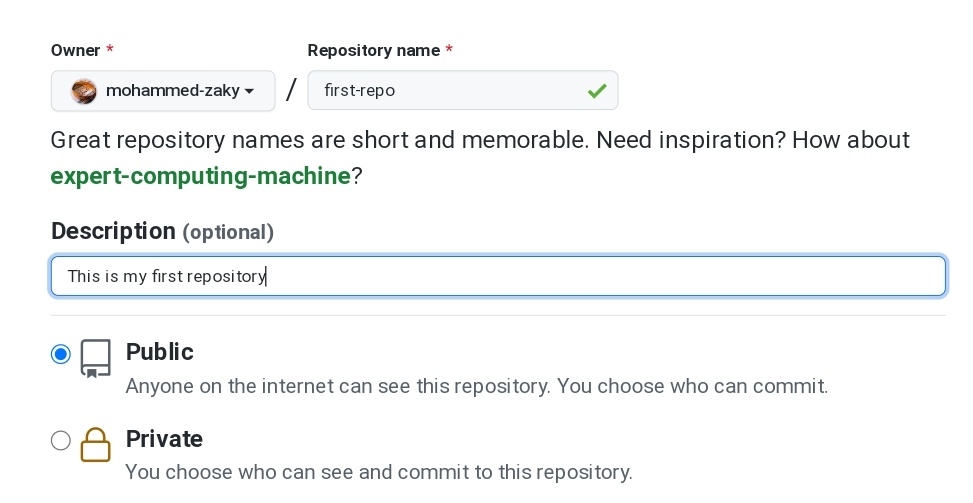Screen dimensions: 973x503
Task: Focus the Description text box
Action: pyautogui.click(x=498, y=276)
